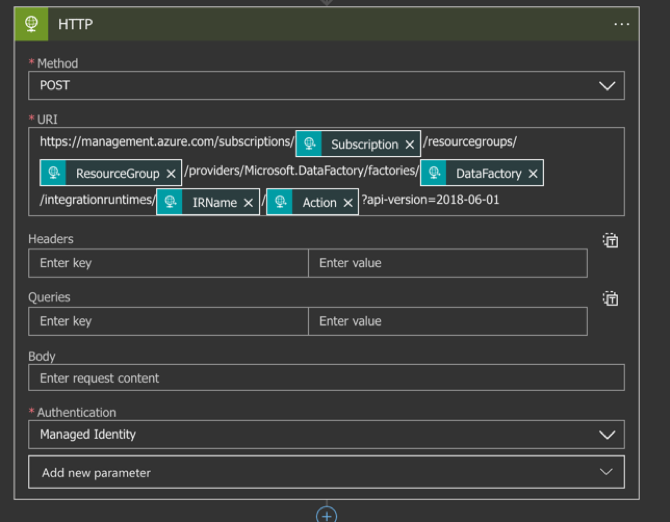Screen dimensions: 670x522
Task: Remove the Action token from URI
Action: click(348, 203)
